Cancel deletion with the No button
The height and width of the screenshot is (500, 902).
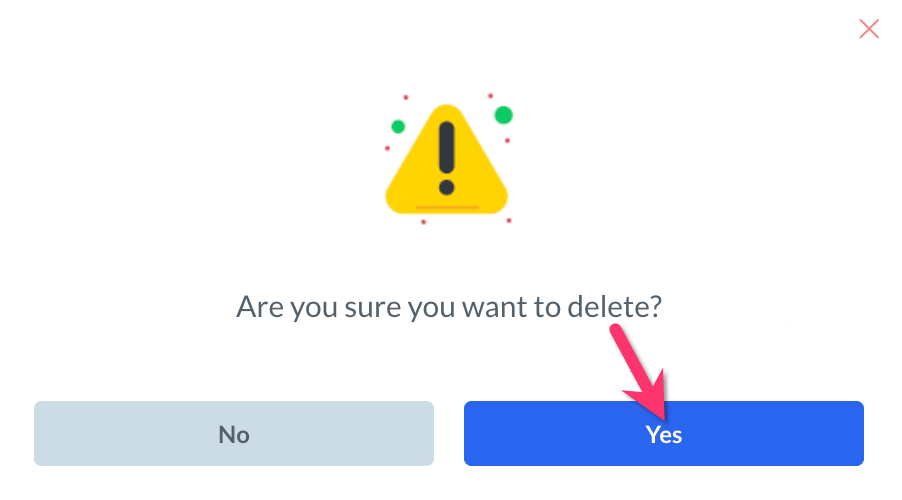coord(234,433)
